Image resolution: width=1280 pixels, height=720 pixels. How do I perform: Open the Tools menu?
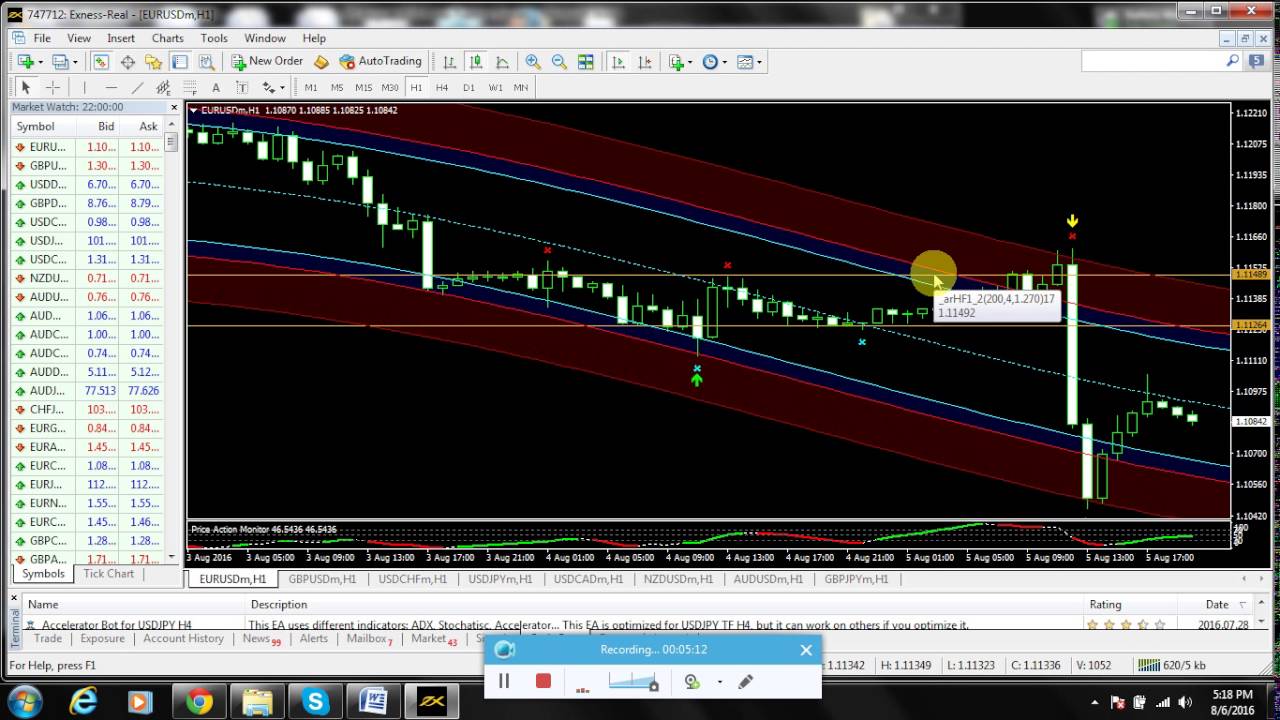point(214,38)
